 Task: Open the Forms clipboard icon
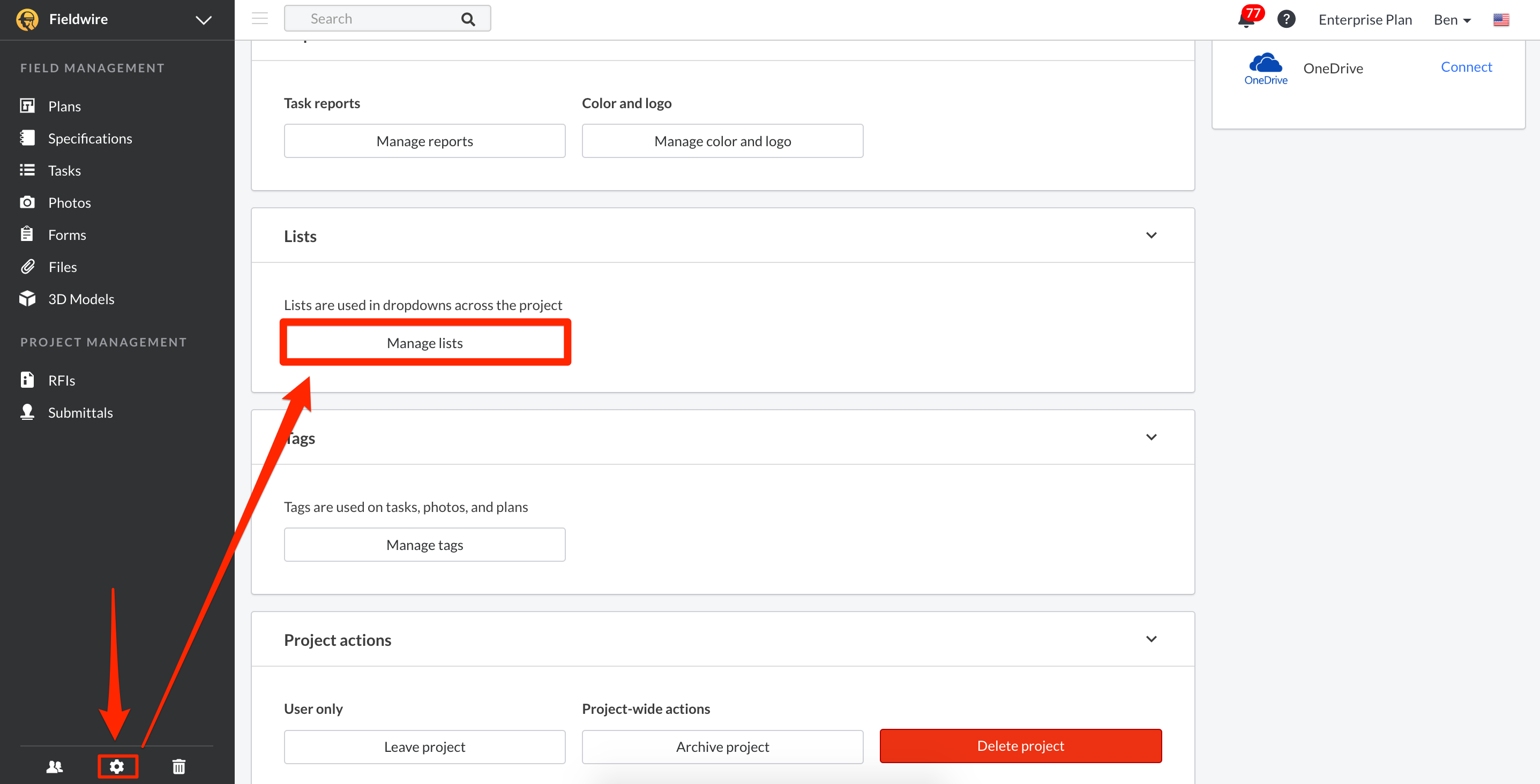pos(27,234)
